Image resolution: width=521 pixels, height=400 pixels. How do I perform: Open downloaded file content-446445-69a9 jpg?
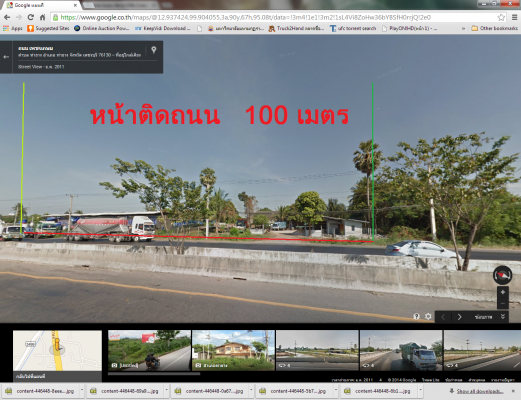(125, 391)
